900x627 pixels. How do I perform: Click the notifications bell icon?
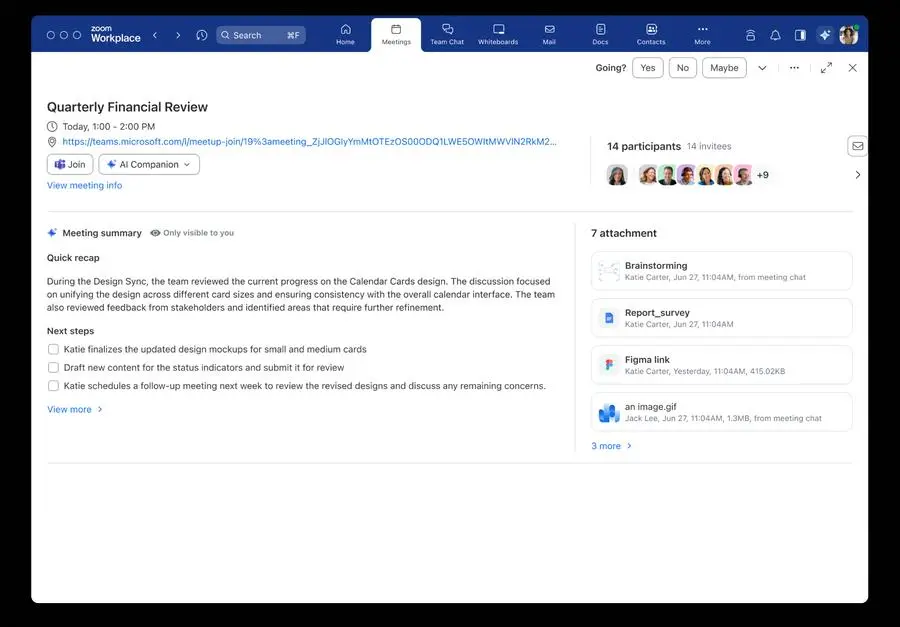pyautogui.click(x=775, y=35)
